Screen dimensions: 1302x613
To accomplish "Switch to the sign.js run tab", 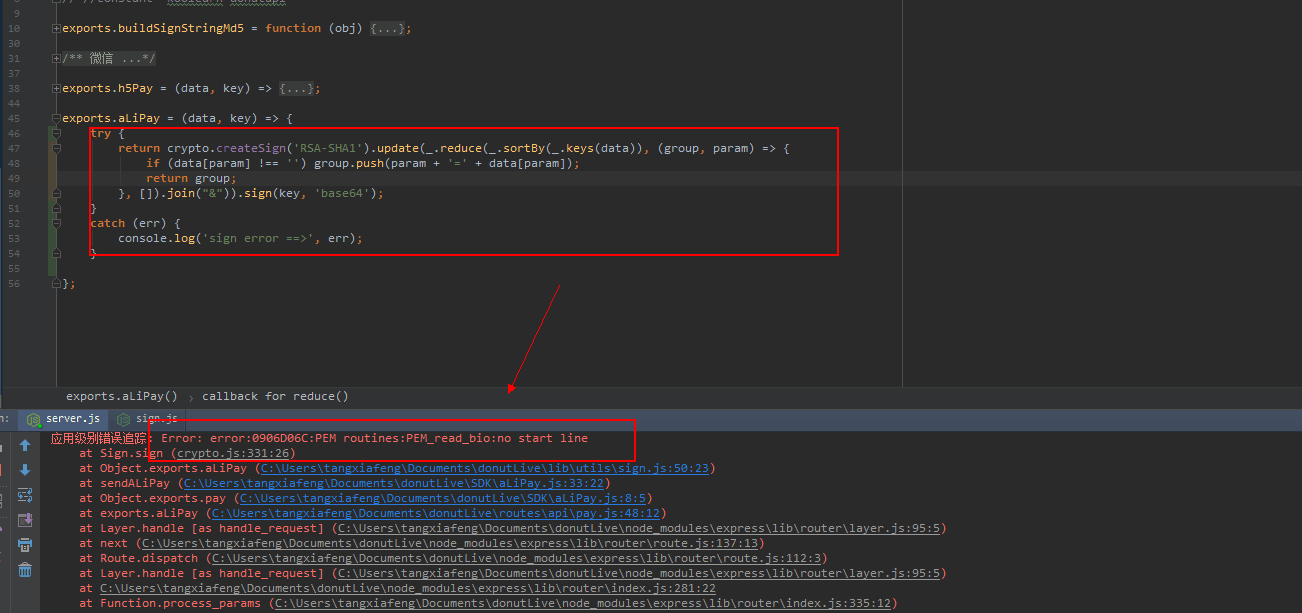I will (148, 419).
